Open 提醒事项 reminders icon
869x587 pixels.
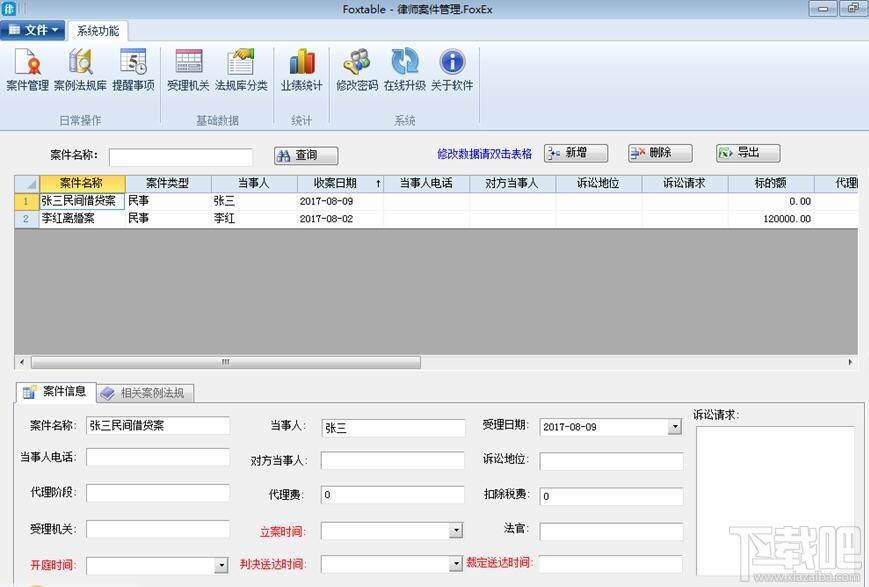pos(133,70)
